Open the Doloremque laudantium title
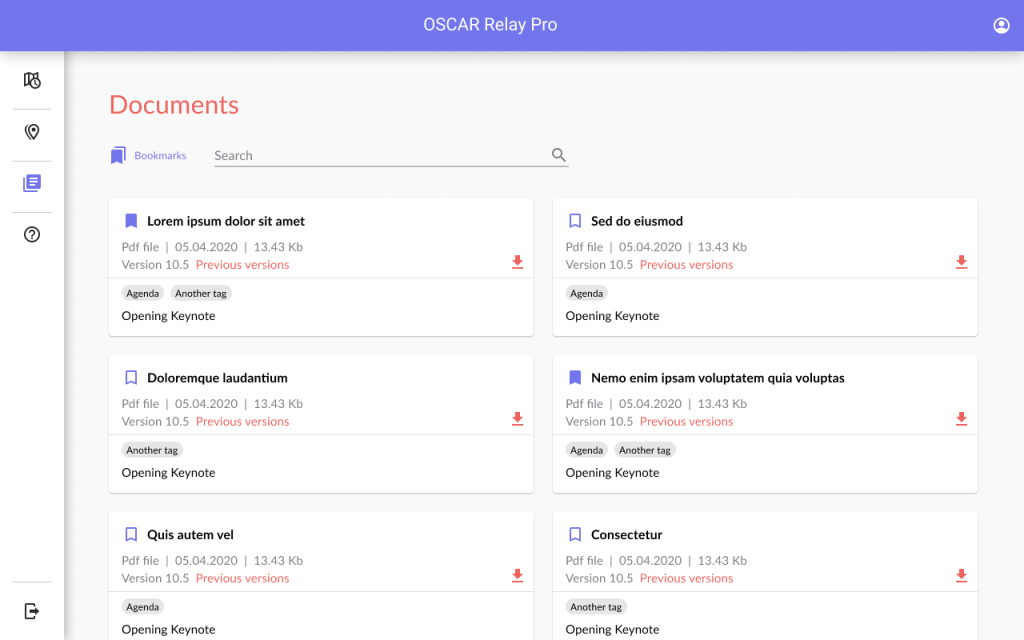Viewport: 1024px width, 640px height. (x=217, y=377)
